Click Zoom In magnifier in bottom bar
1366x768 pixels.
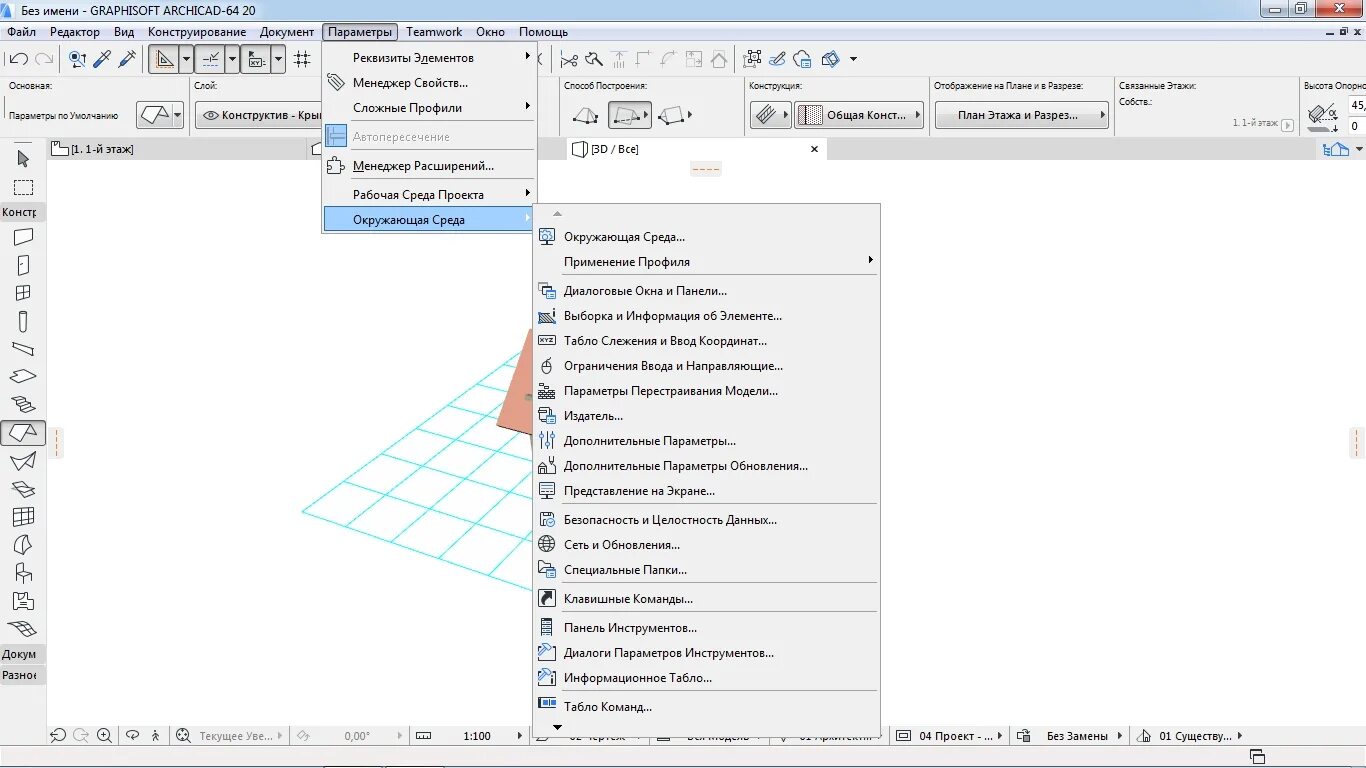(104, 736)
